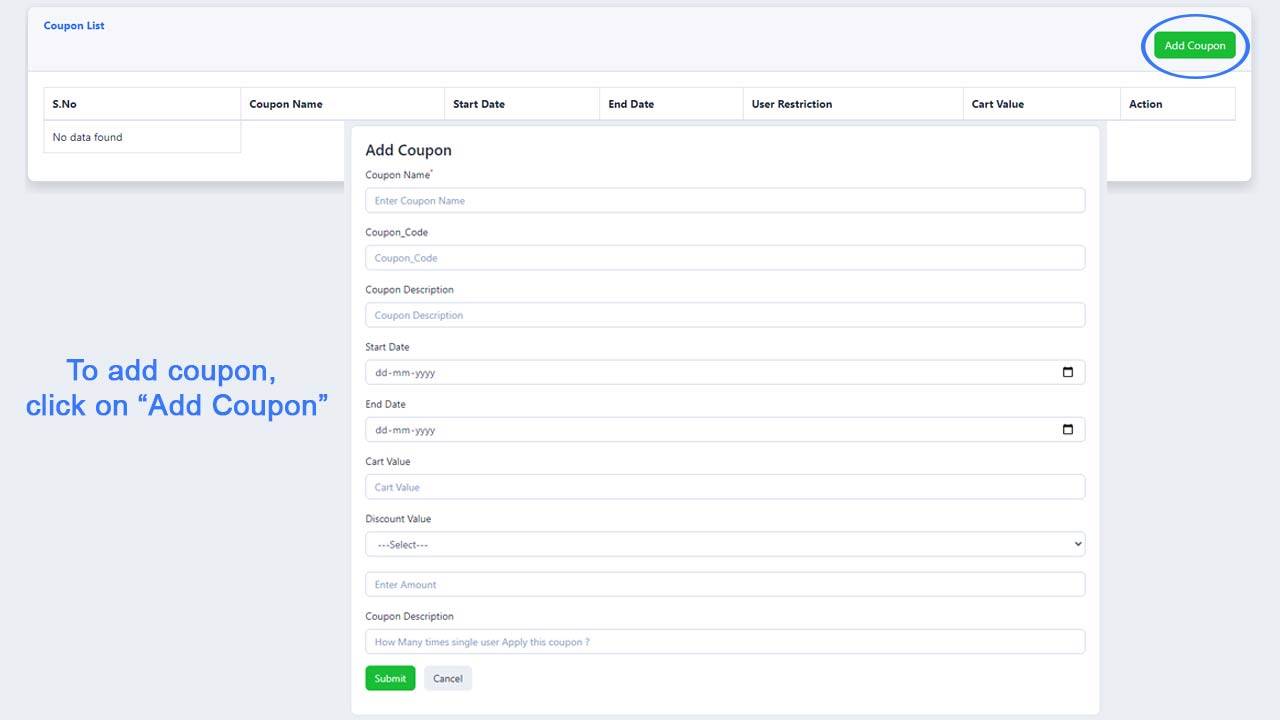
Task: Click the Cart Value table column header
Action: click(997, 104)
